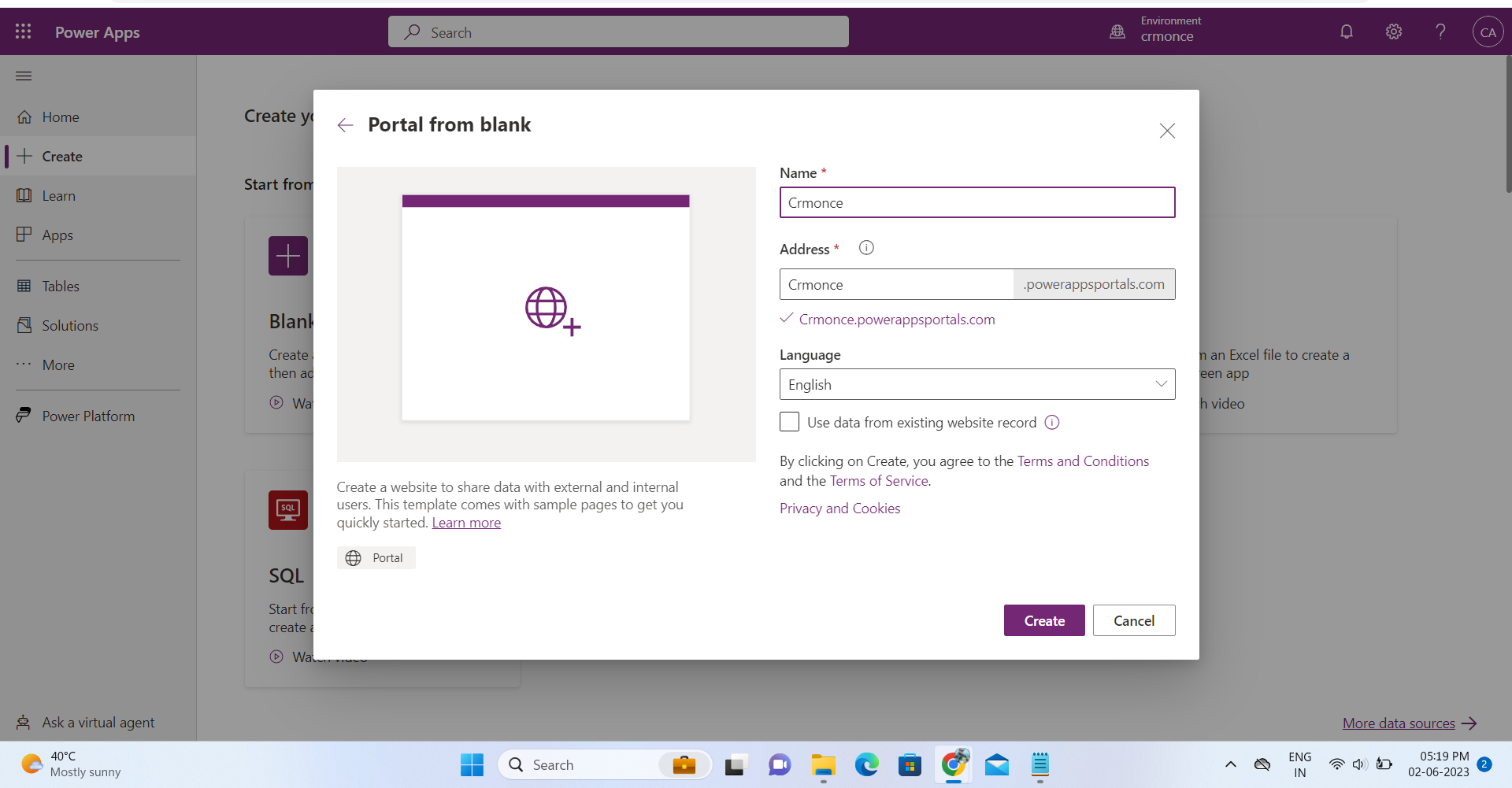Image resolution: width=1512 pixels, height=788 pixels.
Task: Open Learn in sidebar
Action: click(98, 195)
